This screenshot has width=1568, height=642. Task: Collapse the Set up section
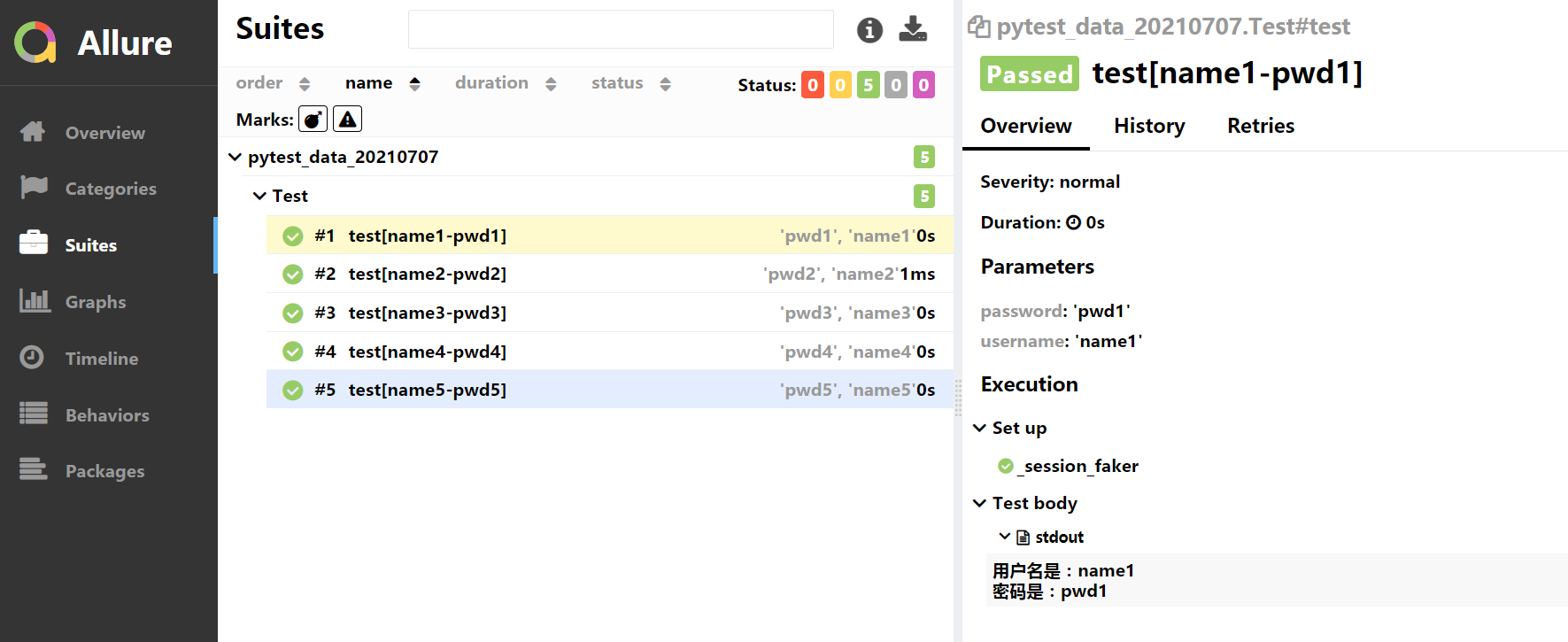(979, 428)
